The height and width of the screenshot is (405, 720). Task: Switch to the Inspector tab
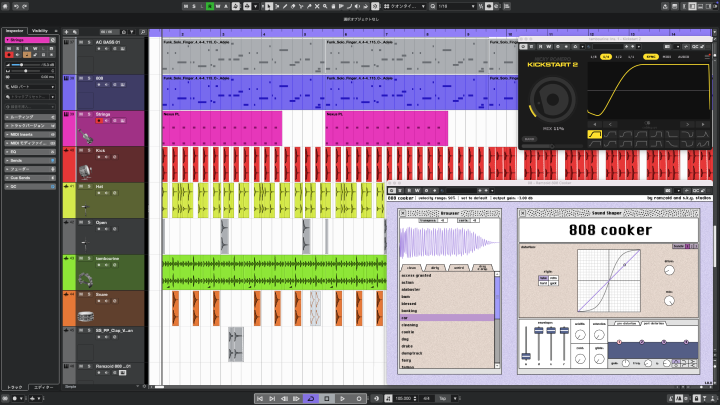click(15, 31)
